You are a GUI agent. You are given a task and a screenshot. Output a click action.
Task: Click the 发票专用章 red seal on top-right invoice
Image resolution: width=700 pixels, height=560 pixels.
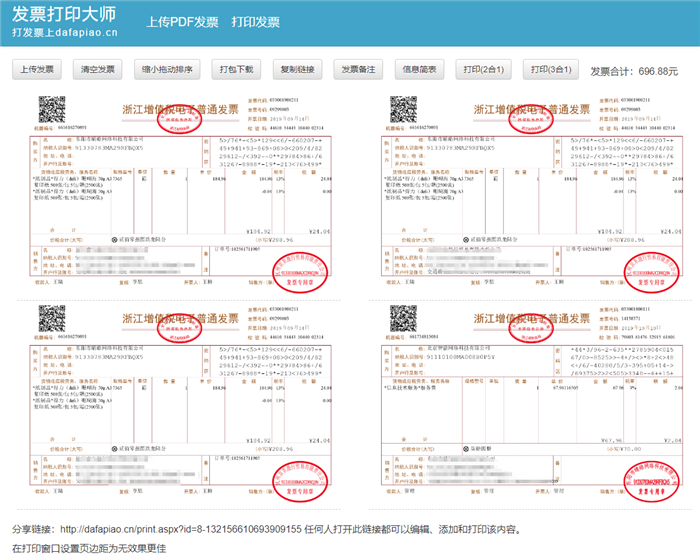pos(651,272)
